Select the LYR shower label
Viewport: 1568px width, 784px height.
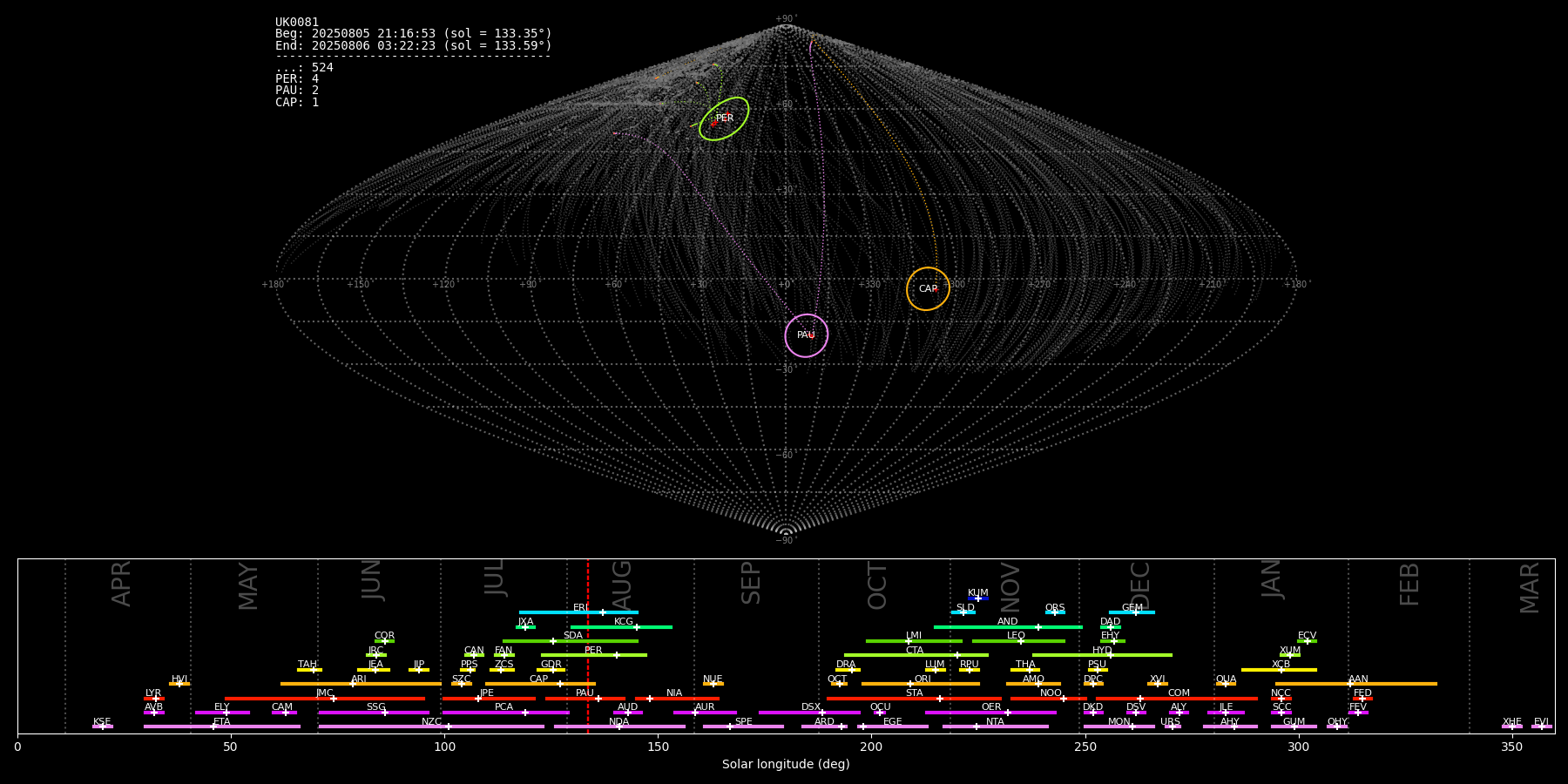tap(153, 693)
